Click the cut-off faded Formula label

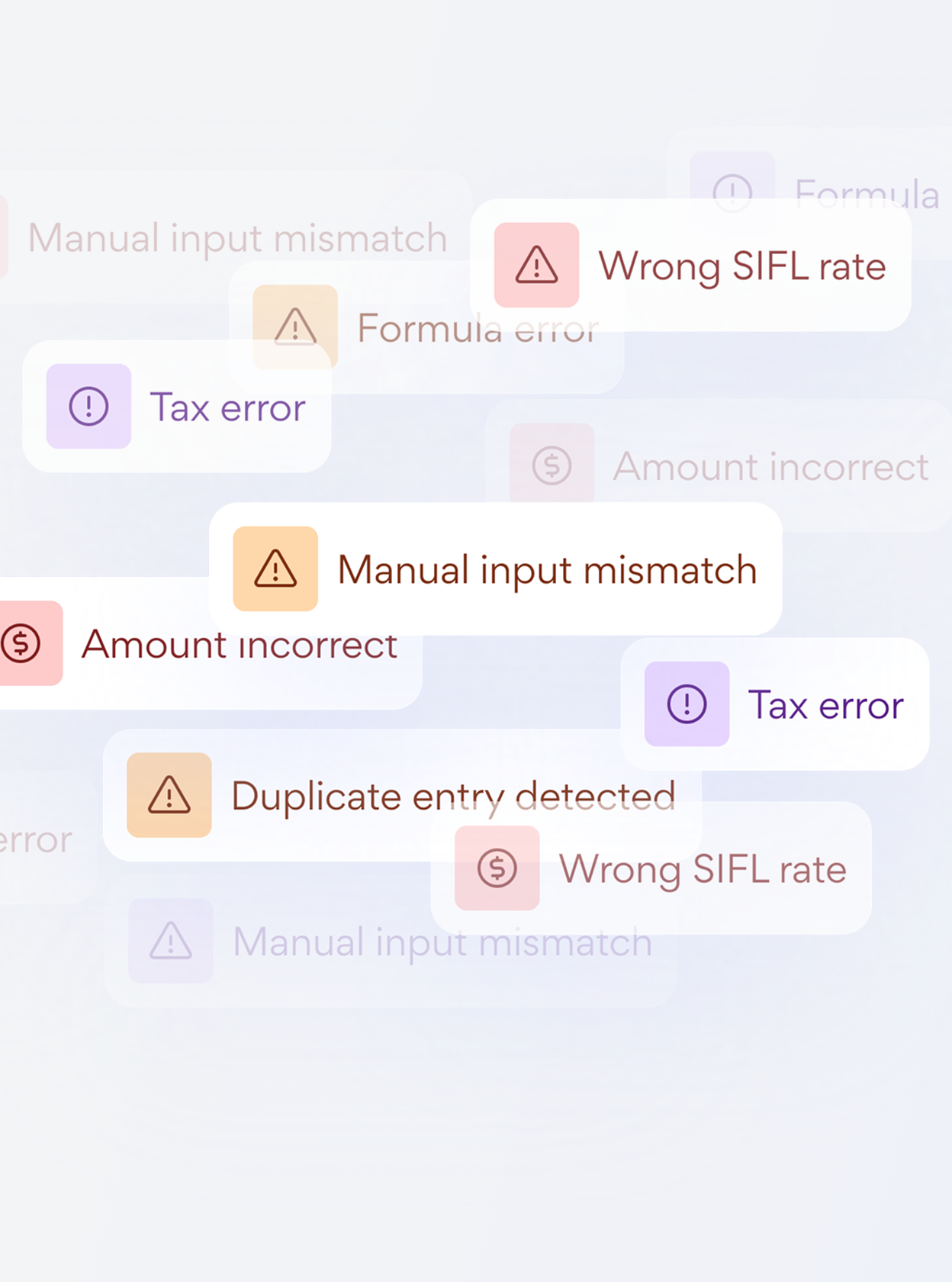tap(866, 193)
